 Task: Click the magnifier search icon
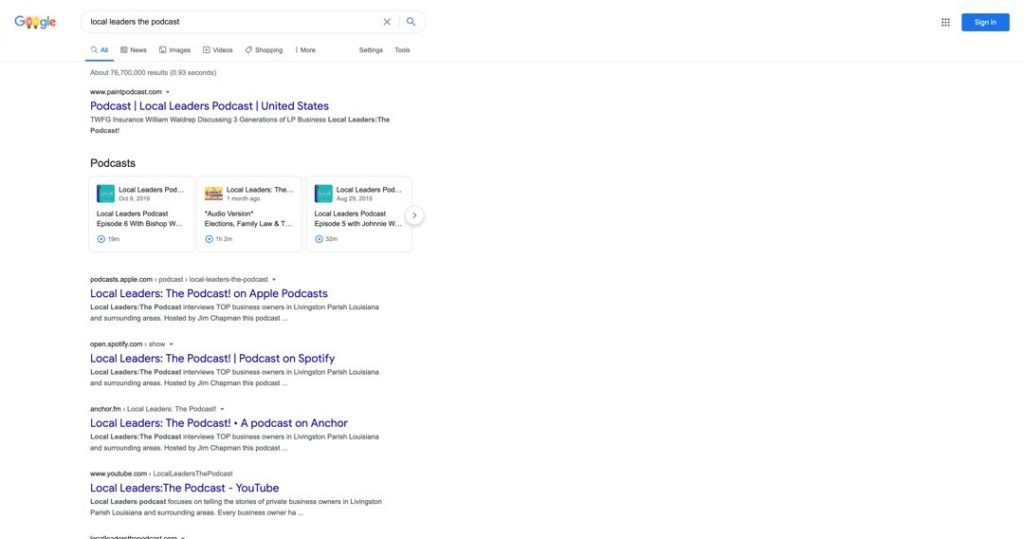pyautogui.click(x=411, y=22)
